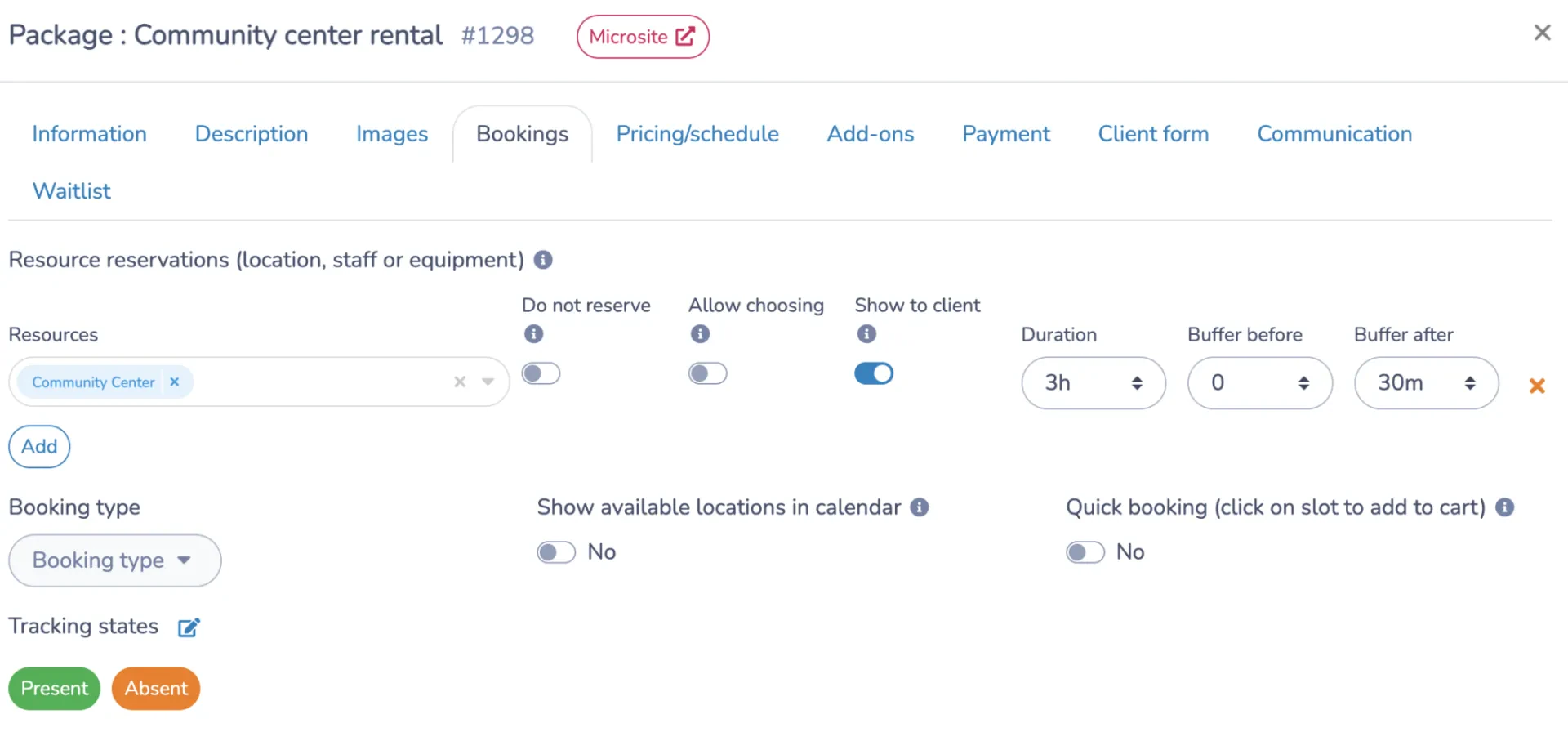The height and width of the screenshot is (741, 1568).
Task: Toggle the Do not reserve switch
Action: (541, 373)
